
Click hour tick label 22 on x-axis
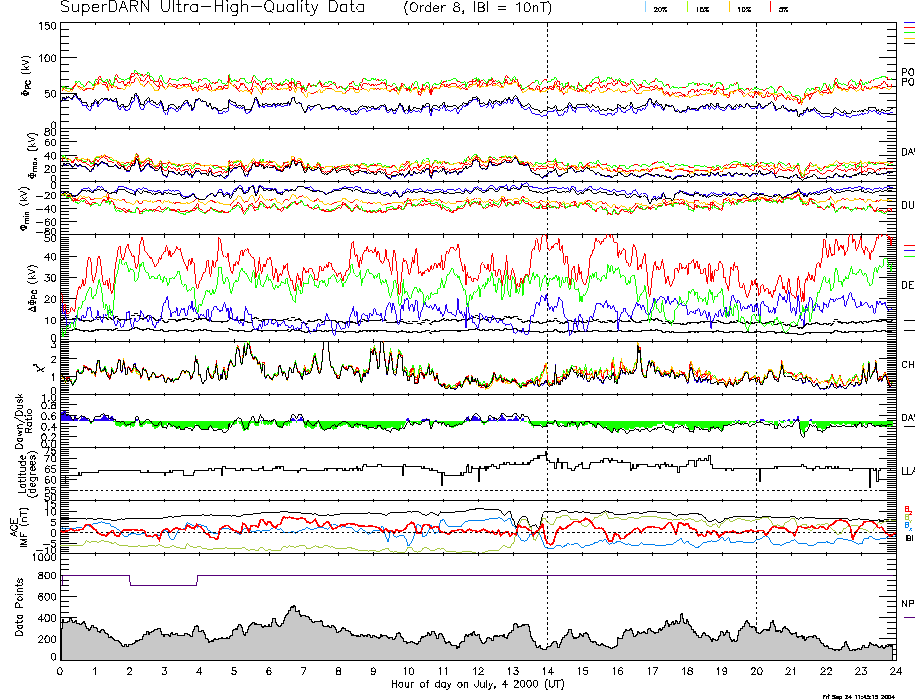(826, 671)
